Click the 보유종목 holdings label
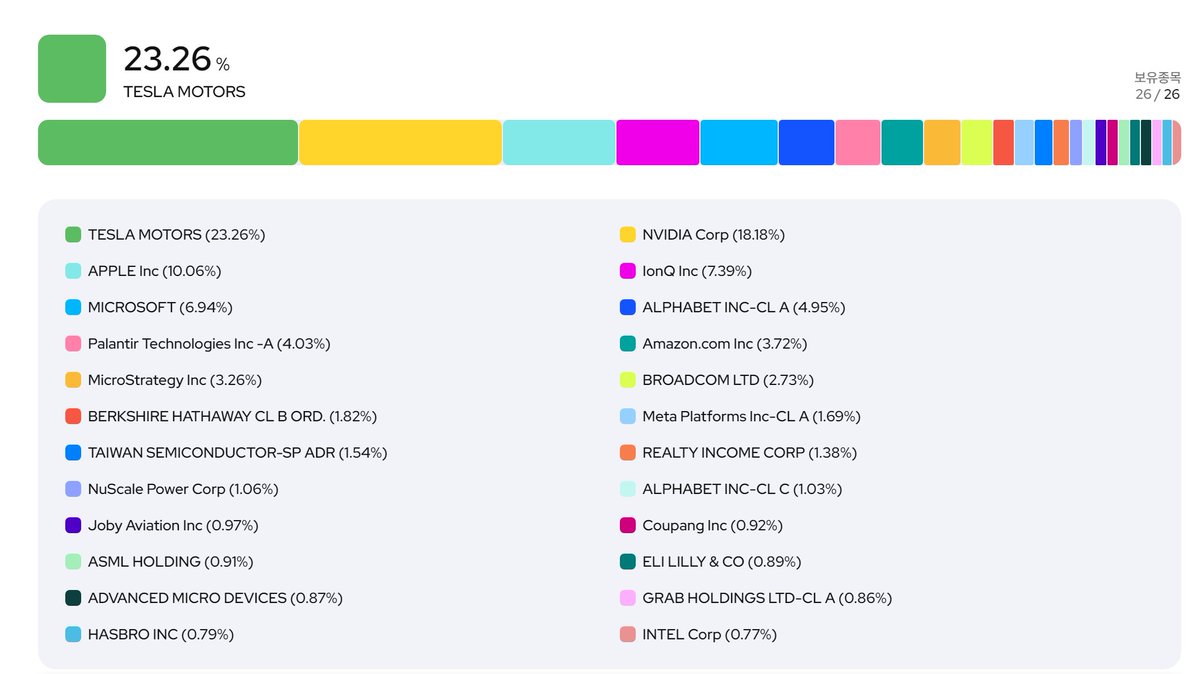 [x=1157, y=77]
